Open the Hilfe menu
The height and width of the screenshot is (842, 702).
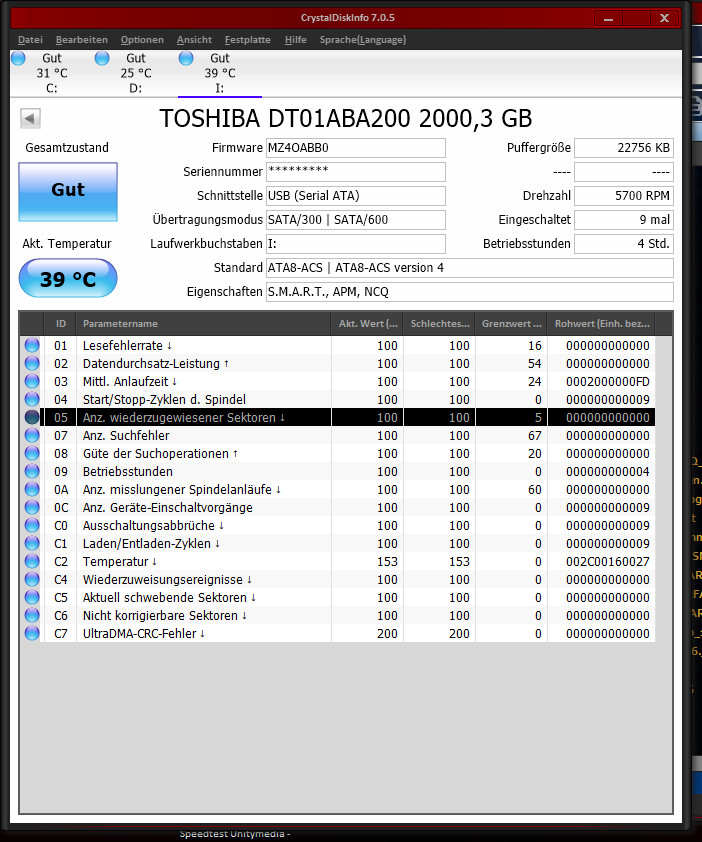[295, 40]
